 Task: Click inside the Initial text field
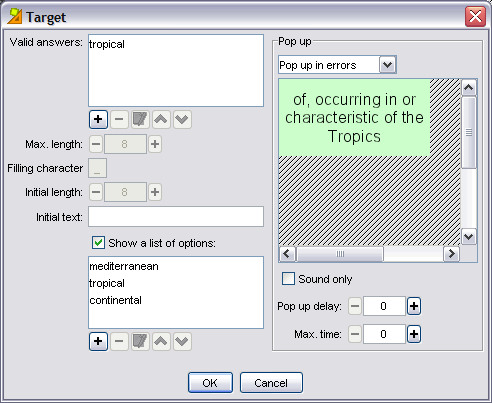[x=176, y=217]
